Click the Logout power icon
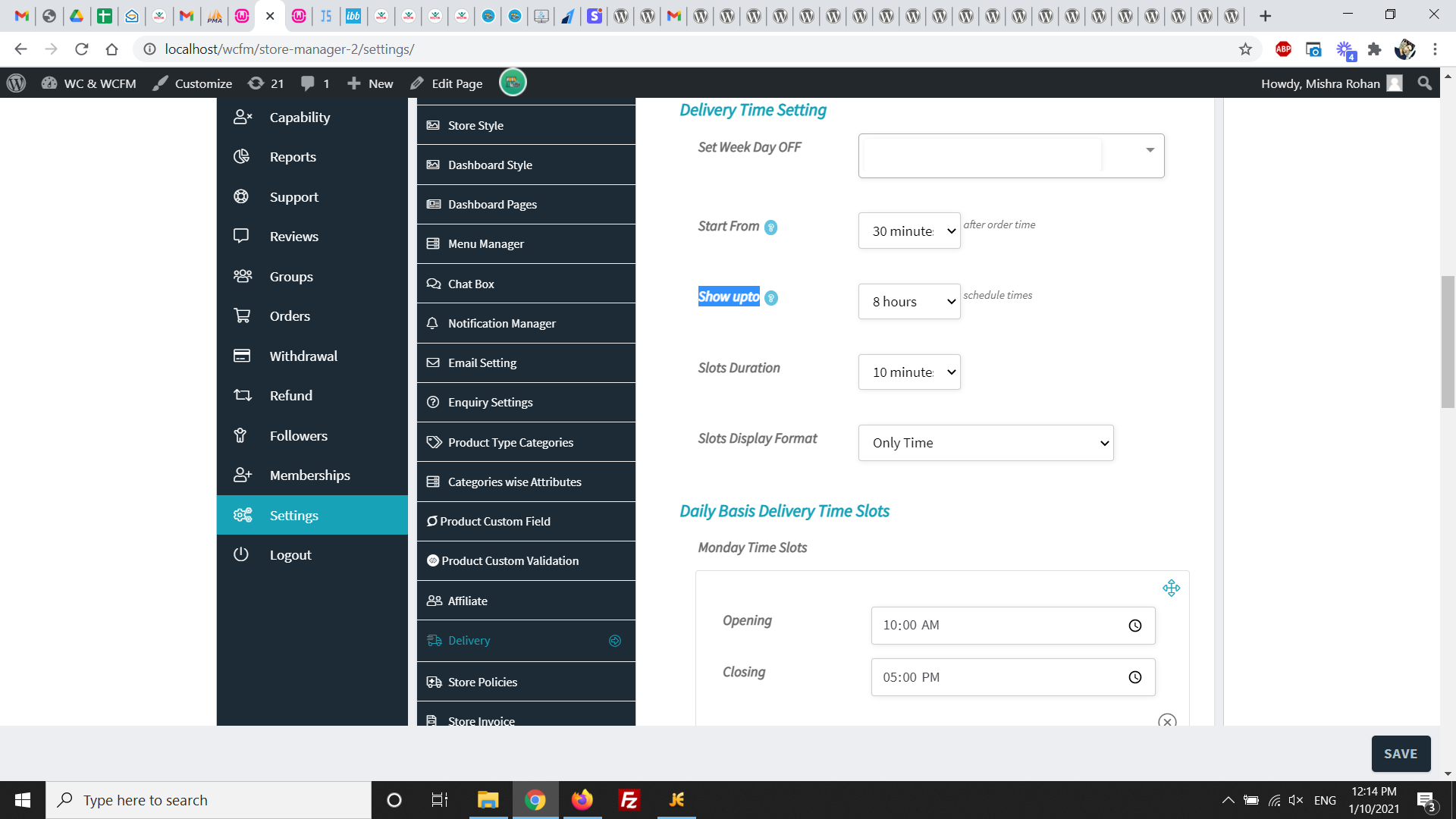 [241, 554]
